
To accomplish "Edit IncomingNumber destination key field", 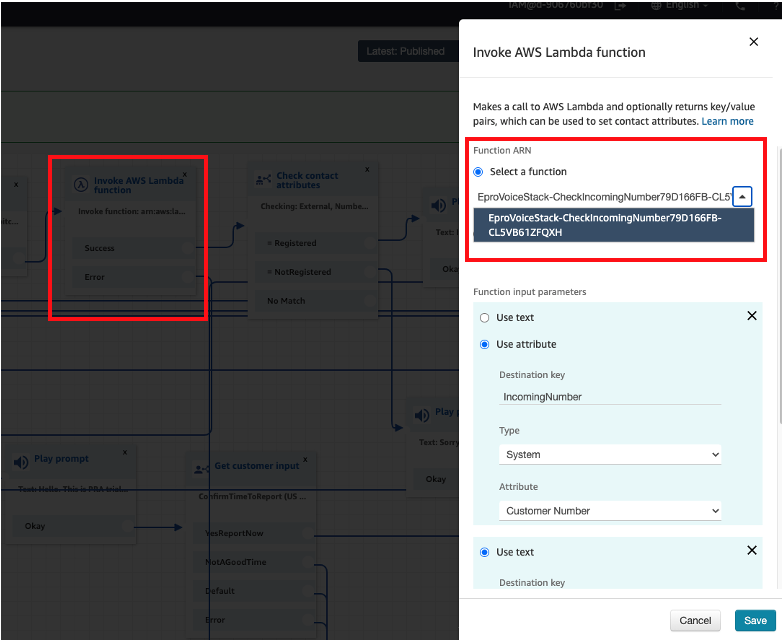I will tap(610, 397).
